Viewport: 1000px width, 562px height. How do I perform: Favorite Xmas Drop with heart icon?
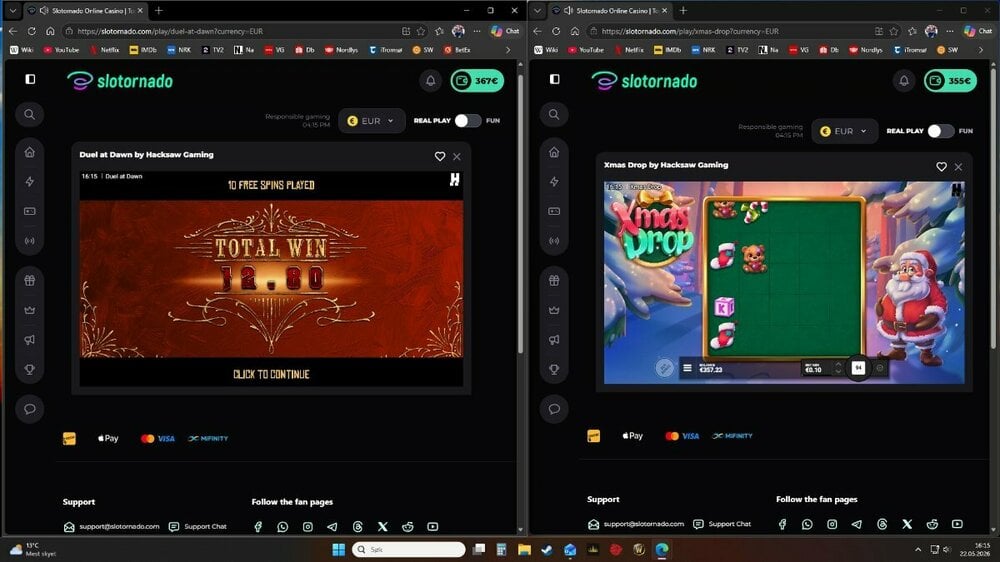point(941,166)
